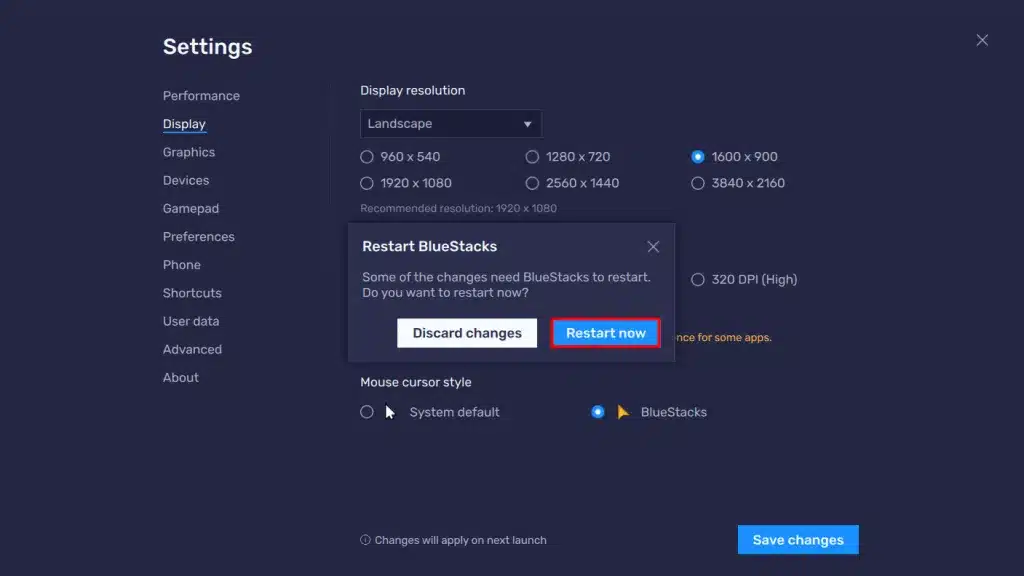The height and width of the screenshot is (576, 1024).
Task: Go to the Display settings tab
Action: point(184,124)
